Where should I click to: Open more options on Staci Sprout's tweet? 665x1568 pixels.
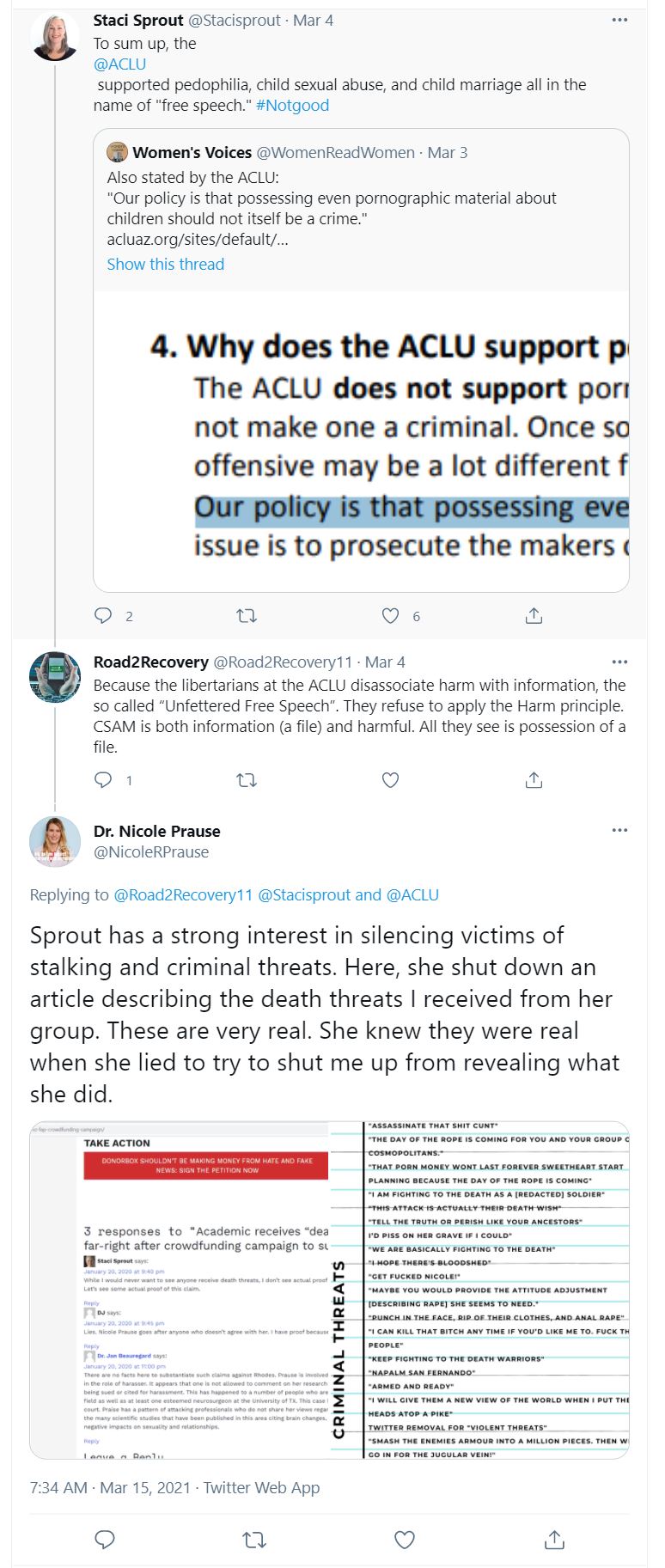(619, 20)
